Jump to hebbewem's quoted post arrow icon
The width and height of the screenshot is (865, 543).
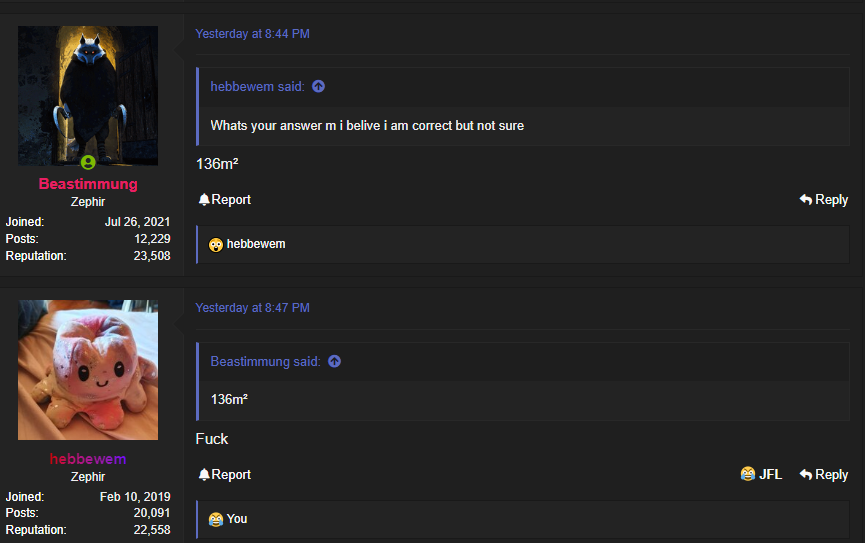point(318,87)
